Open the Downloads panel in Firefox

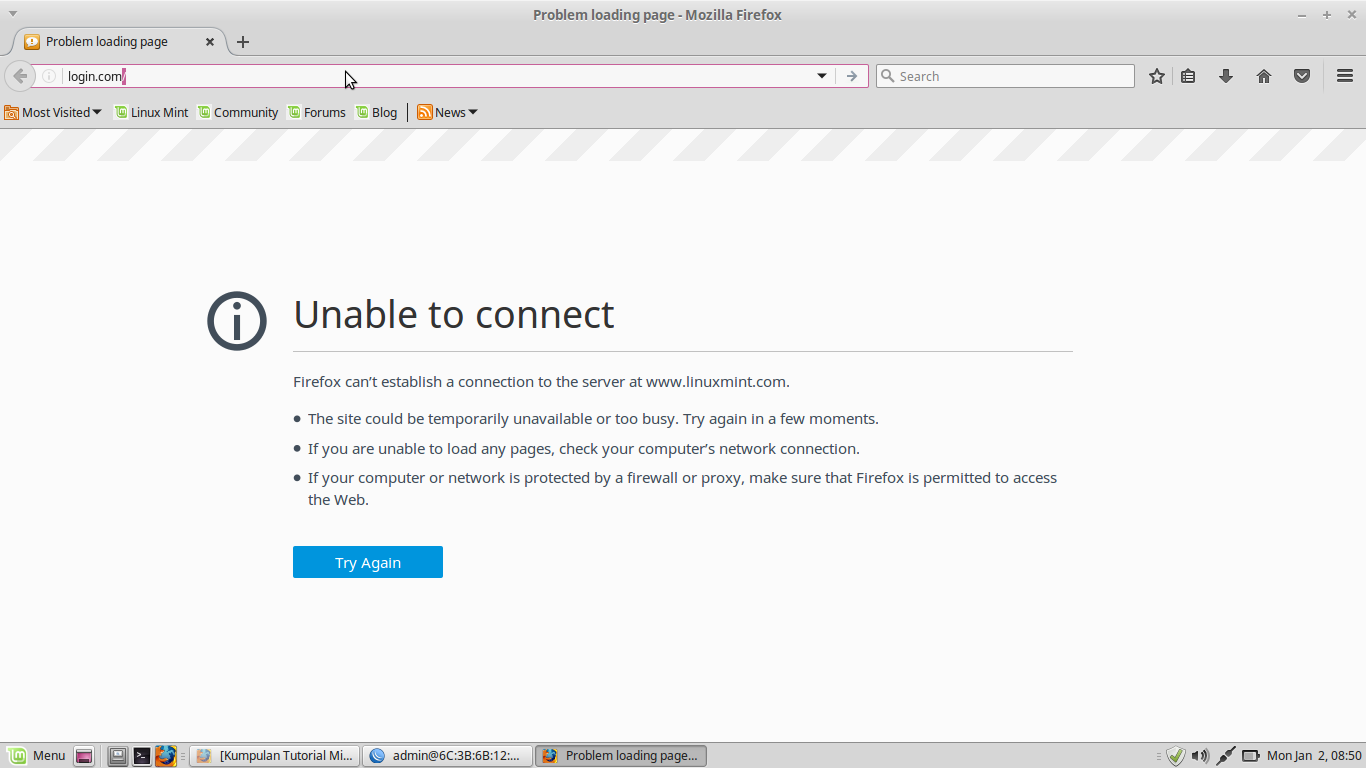click(1226, 75)
